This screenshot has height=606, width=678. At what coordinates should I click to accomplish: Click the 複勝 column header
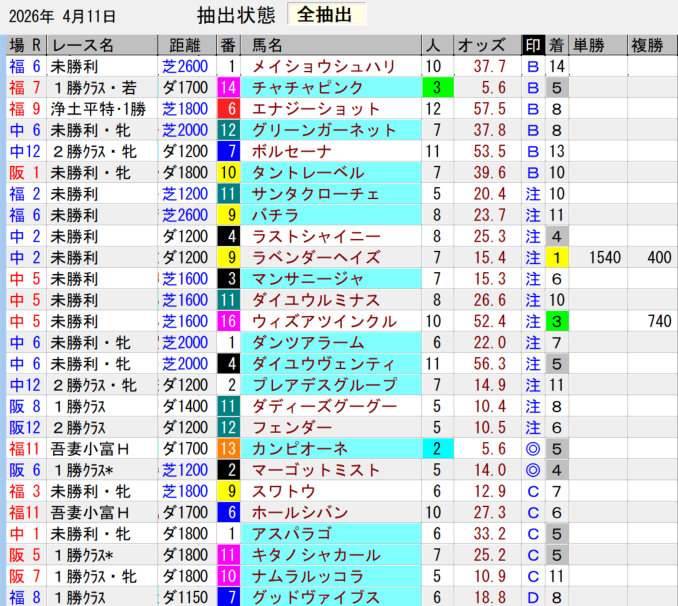(x=652, y=45)
